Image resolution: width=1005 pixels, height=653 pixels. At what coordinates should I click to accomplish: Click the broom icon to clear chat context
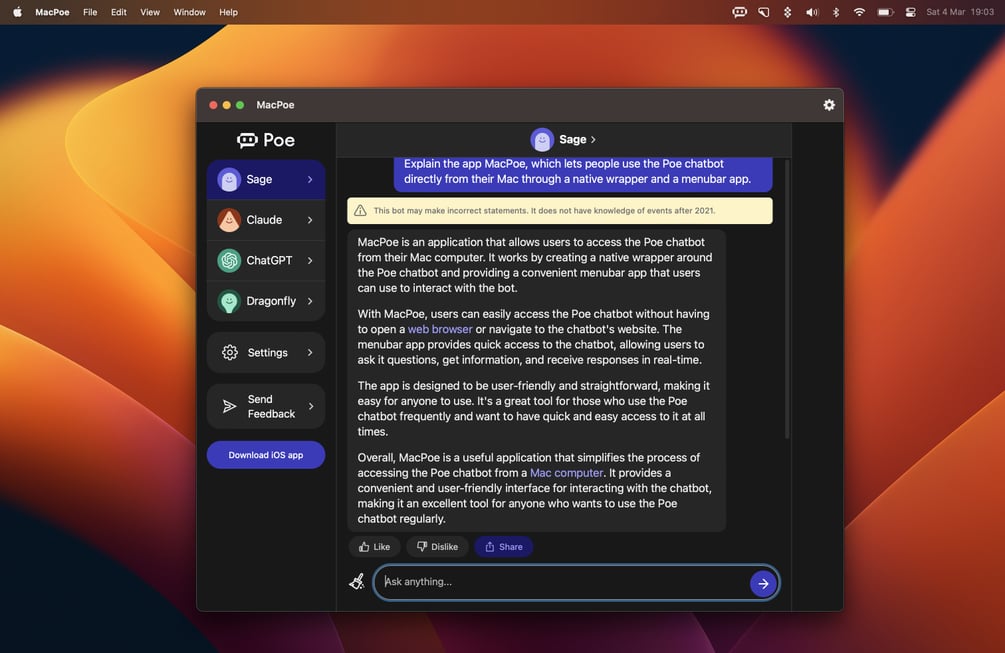(x=357, y=581)
